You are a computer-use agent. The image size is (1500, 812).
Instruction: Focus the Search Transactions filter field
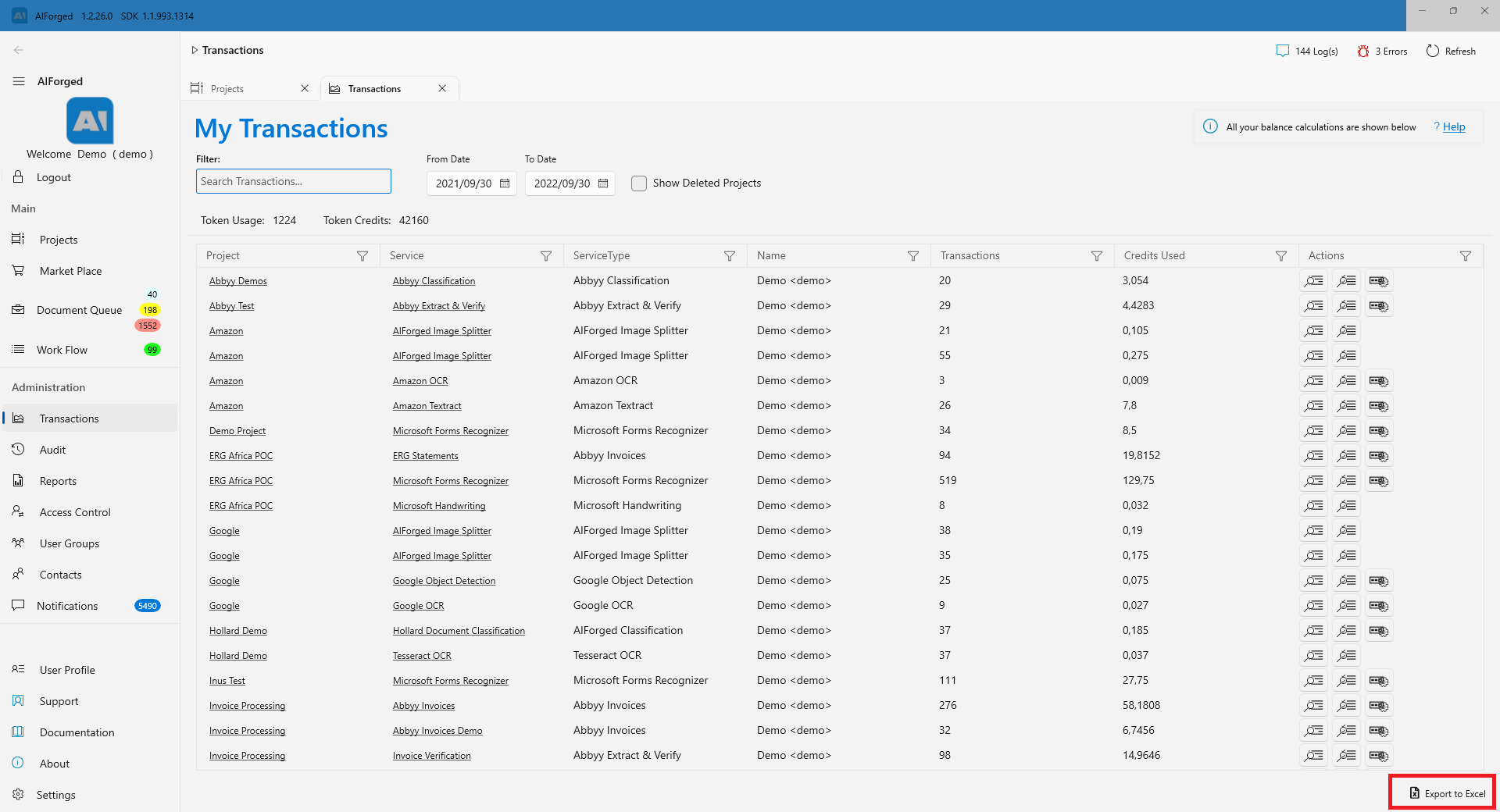tap(294, 181)
